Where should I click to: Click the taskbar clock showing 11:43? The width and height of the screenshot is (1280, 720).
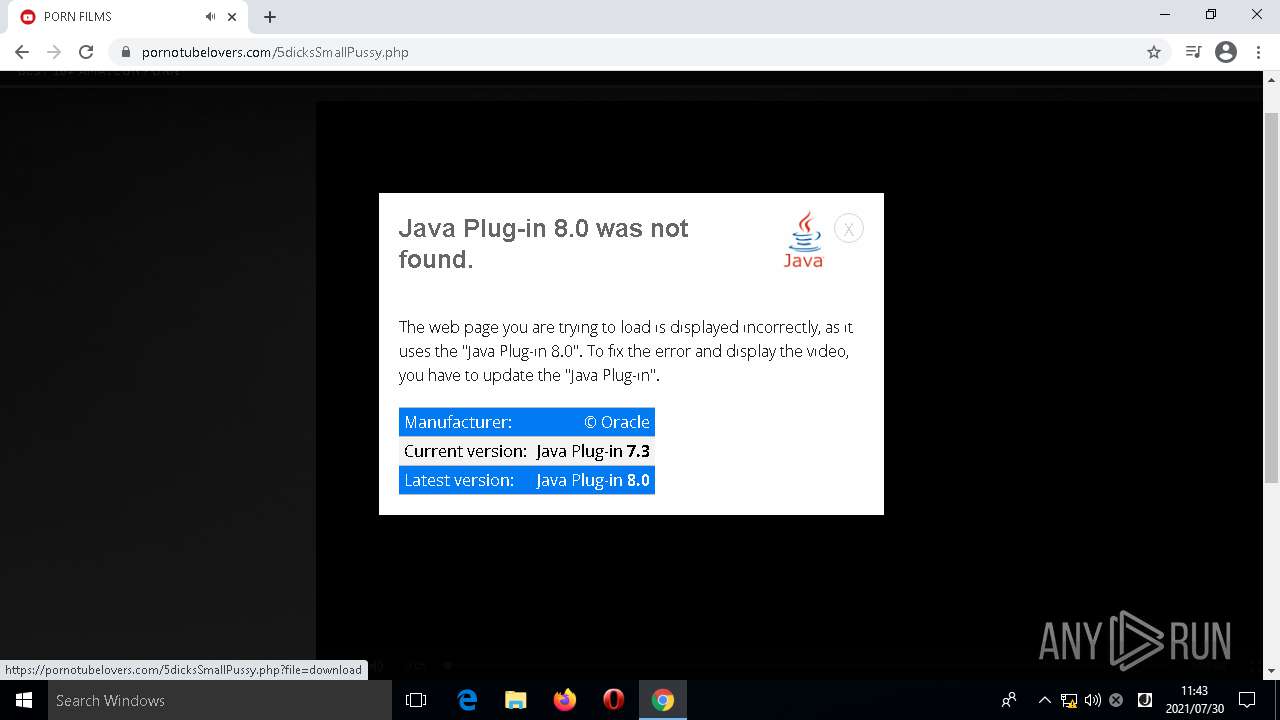[x=1194, y=700]
